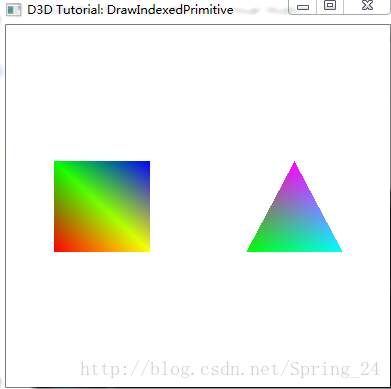Click the D3D Tutorial window app icon
This screenshot has width=391, height=389.
(14, 10)
